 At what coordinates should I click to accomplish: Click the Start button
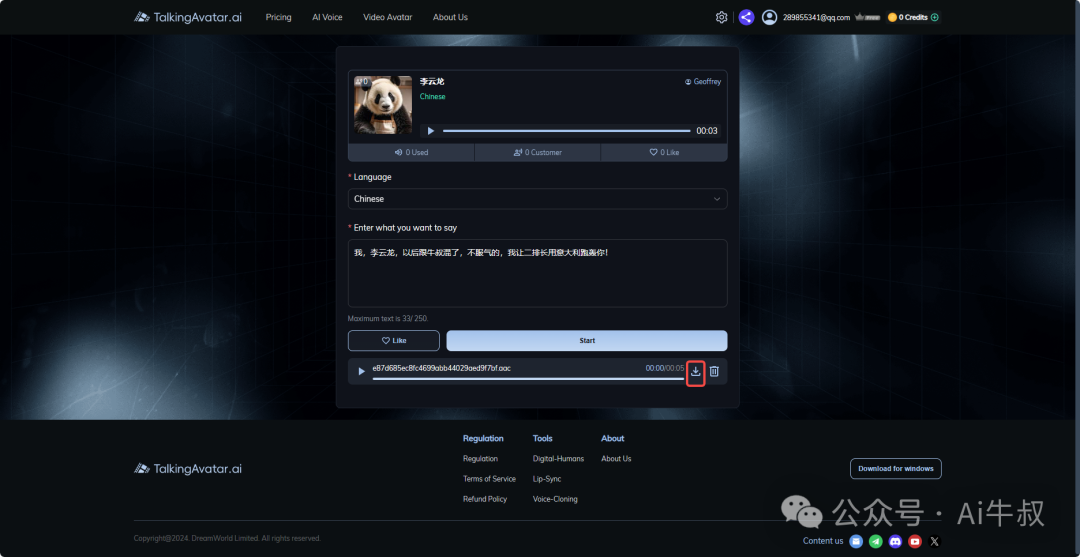[x=587, y=341]
